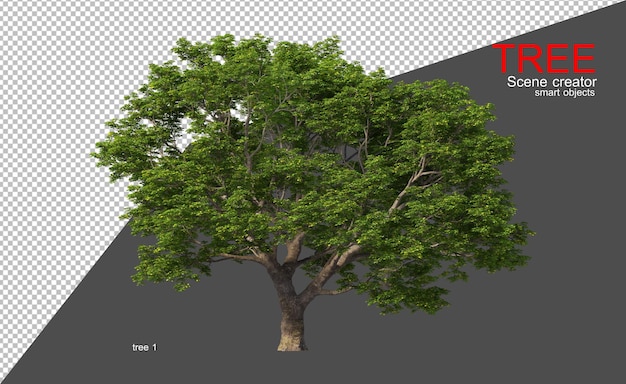Click the number 1 in the tree label
The height and width of the screenshot is (384, 626).
155,347
